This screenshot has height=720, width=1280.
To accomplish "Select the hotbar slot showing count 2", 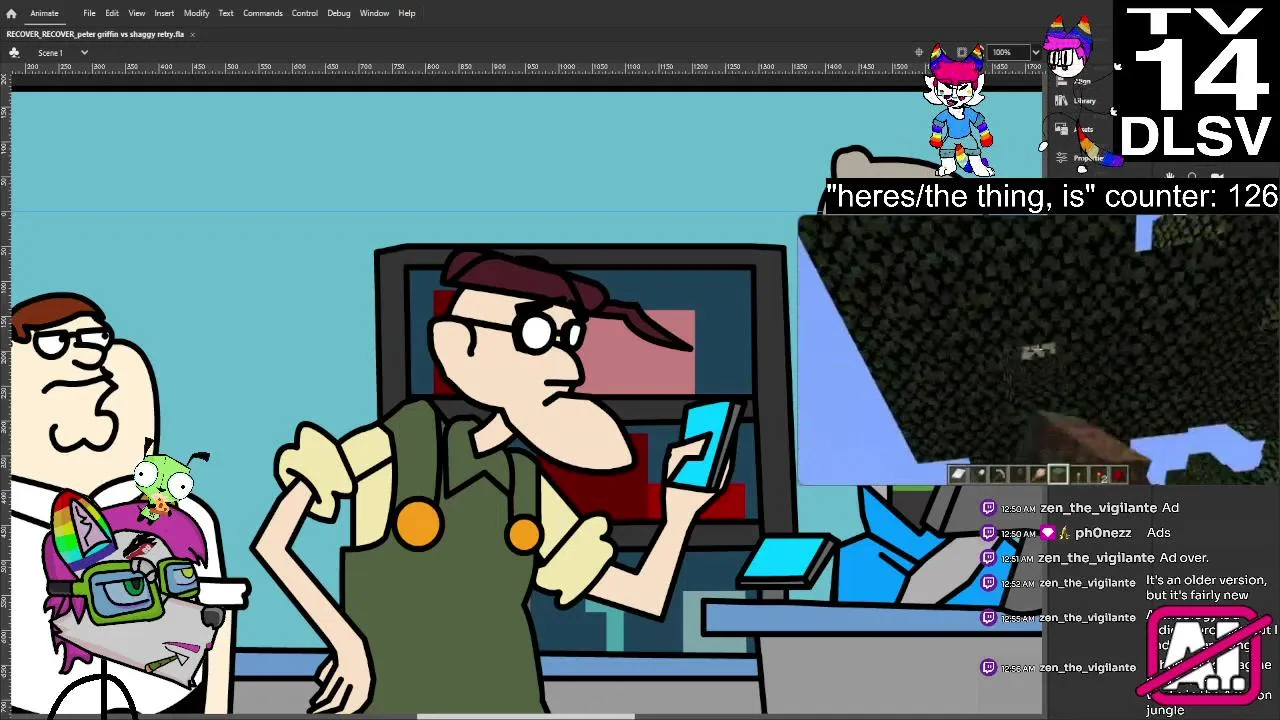I will (x=1099, y=475).
